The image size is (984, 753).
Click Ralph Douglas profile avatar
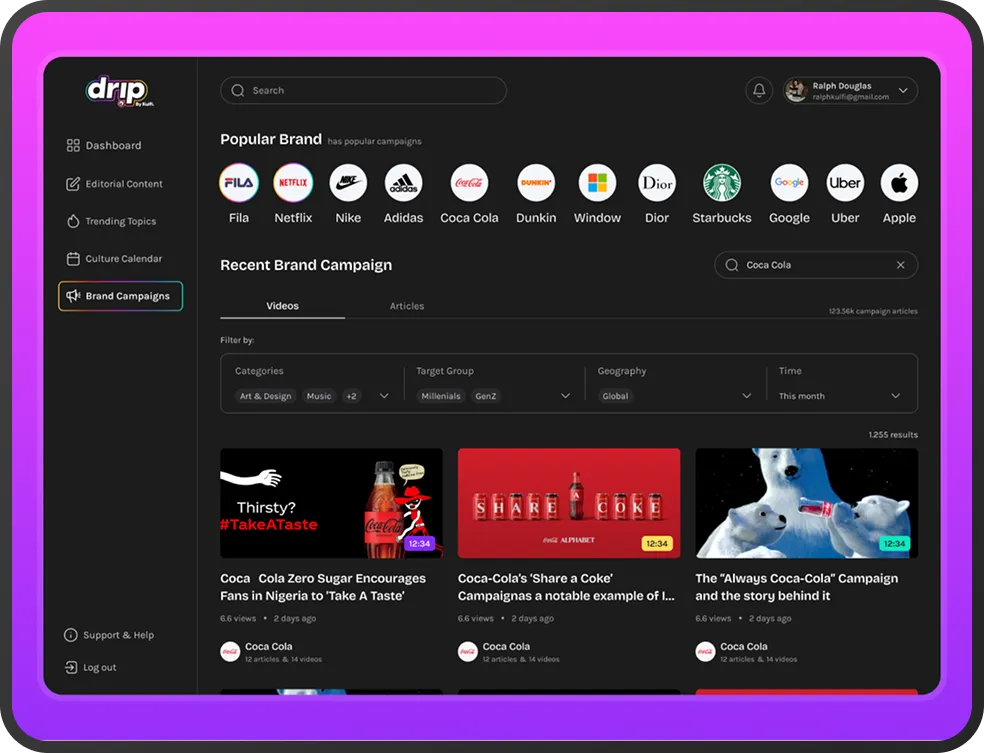pyautogui.click(x=796, y=90)
